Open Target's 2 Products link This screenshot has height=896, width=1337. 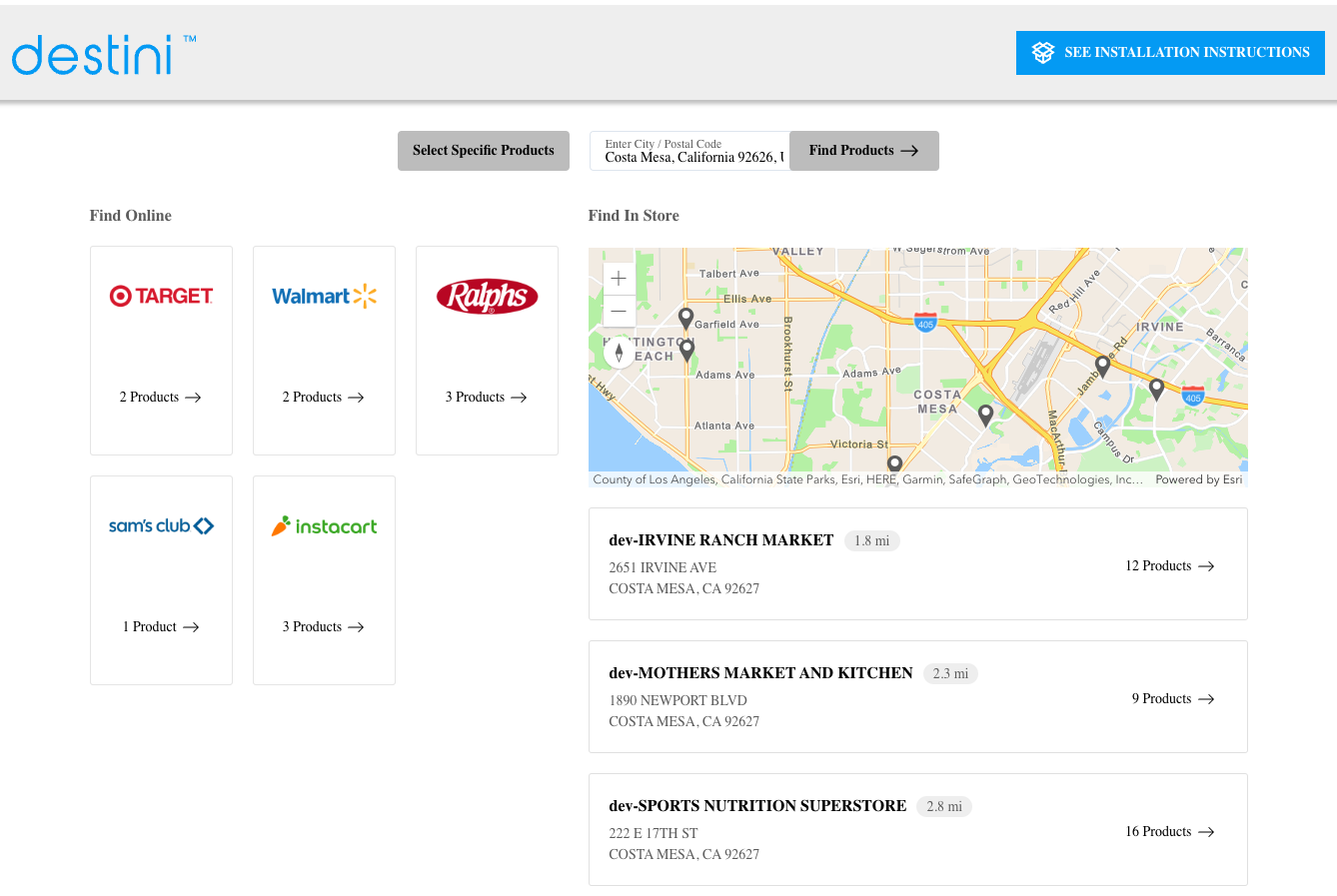(161, 398)
